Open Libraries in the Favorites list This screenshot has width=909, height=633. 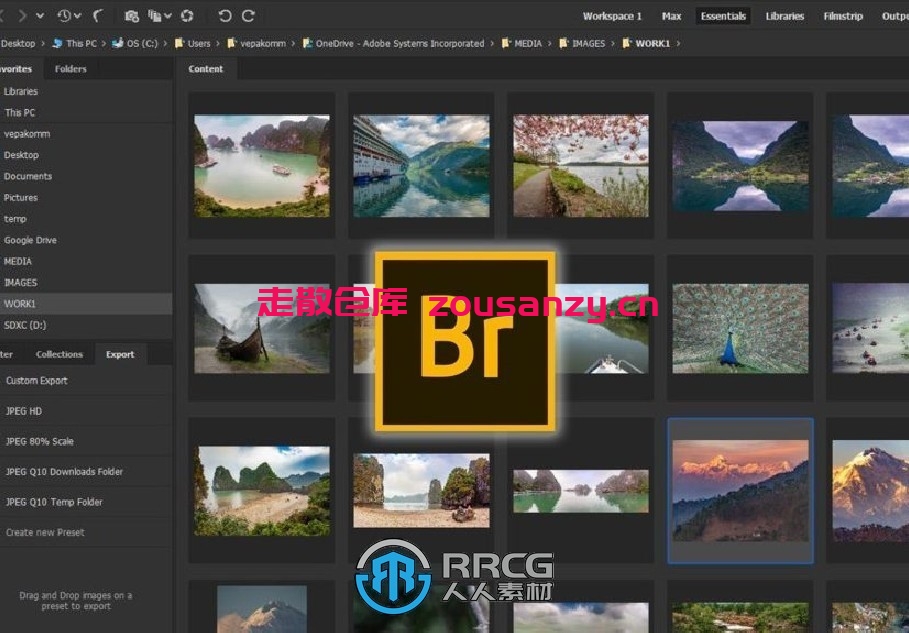(20, 92)
